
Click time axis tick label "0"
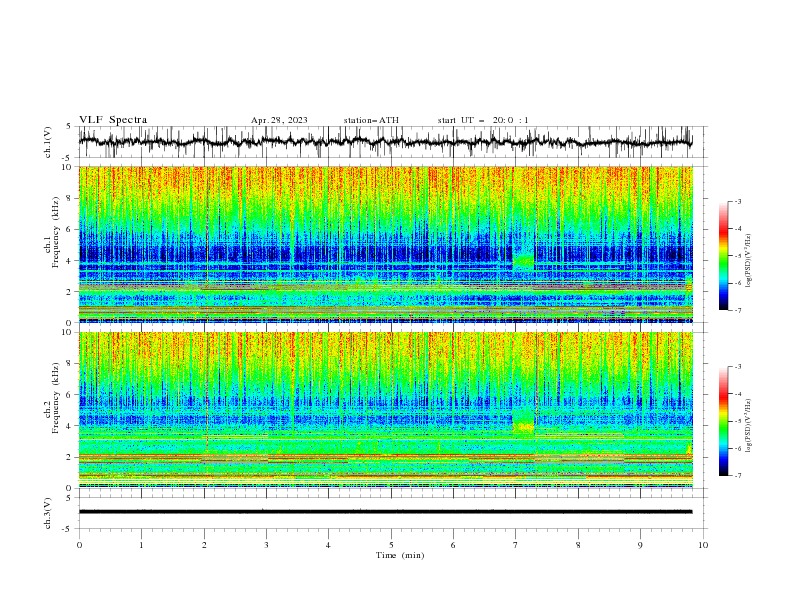tap(79, 545)
